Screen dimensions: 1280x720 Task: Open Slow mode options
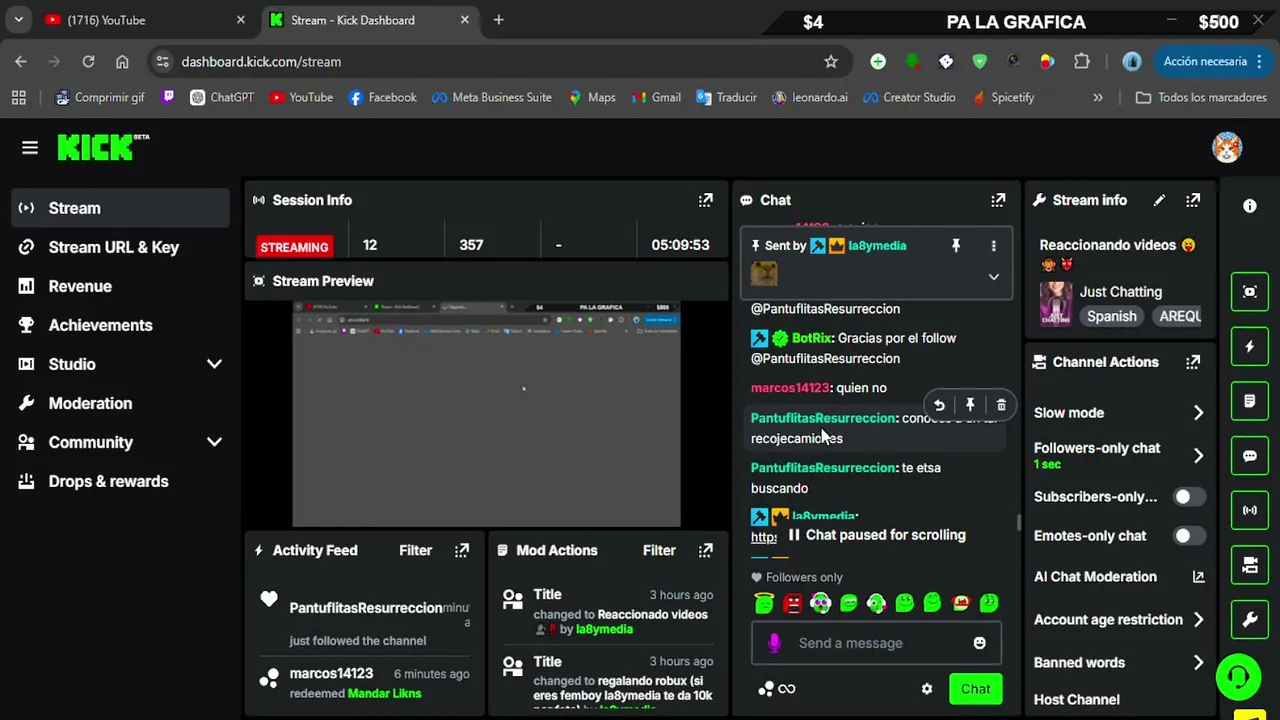pyautogui.click(x=1119, y=413)
